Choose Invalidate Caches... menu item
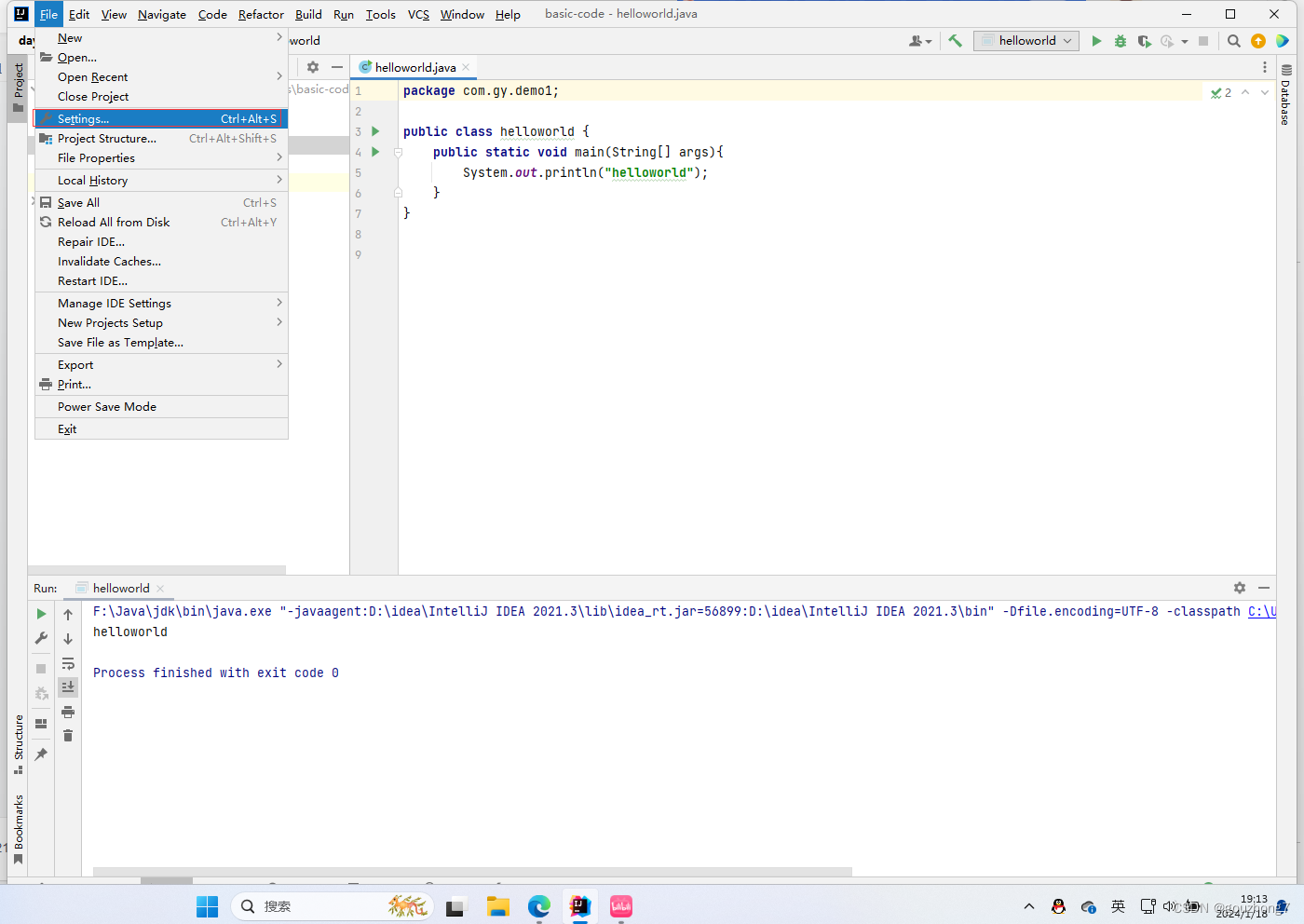This screenshot has width=1304, height=924. pyautogui.click(x=161, y=262)
